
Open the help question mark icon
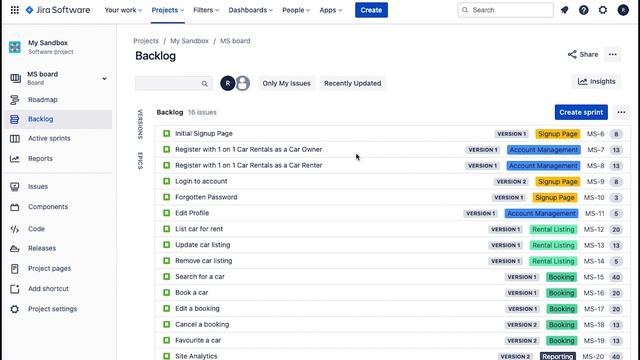click(584, 10)
